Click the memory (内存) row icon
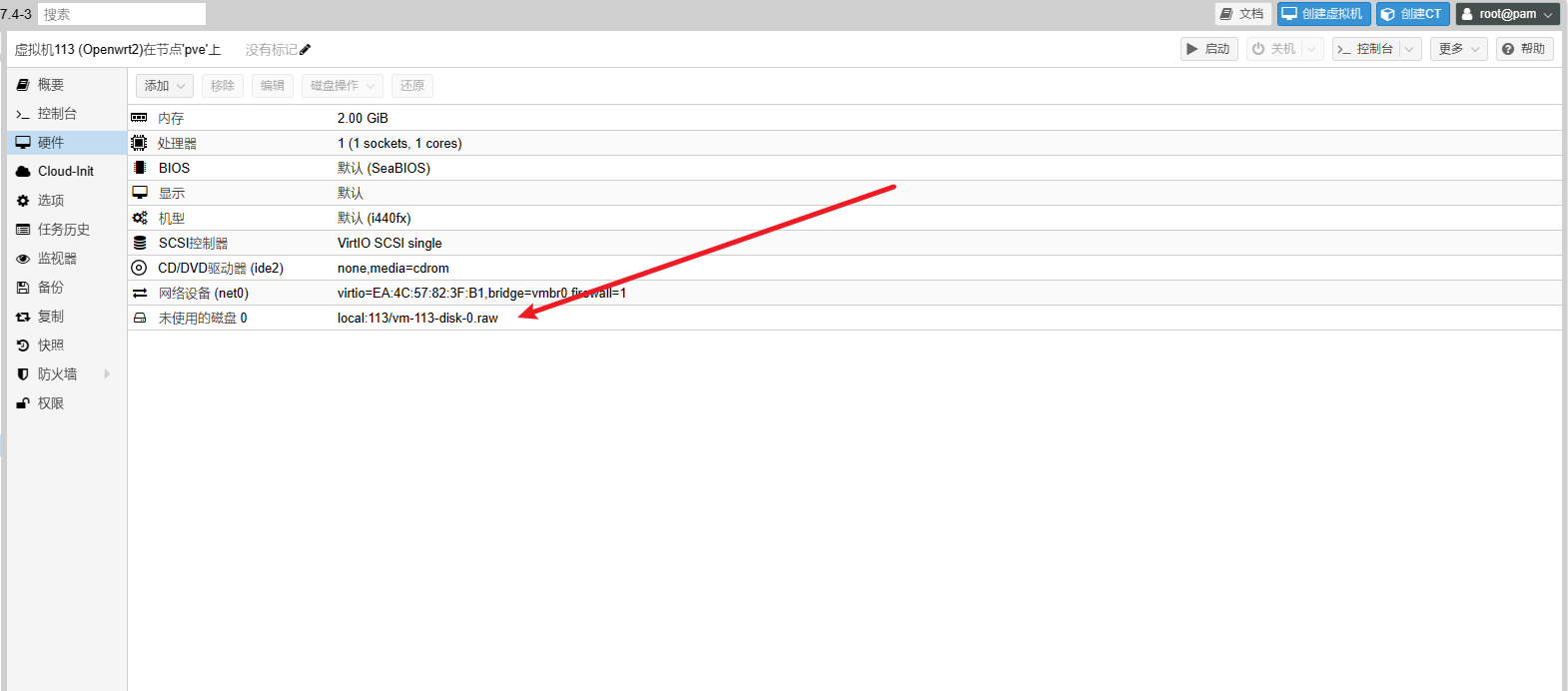1568x691 pixels. [140, 118]
